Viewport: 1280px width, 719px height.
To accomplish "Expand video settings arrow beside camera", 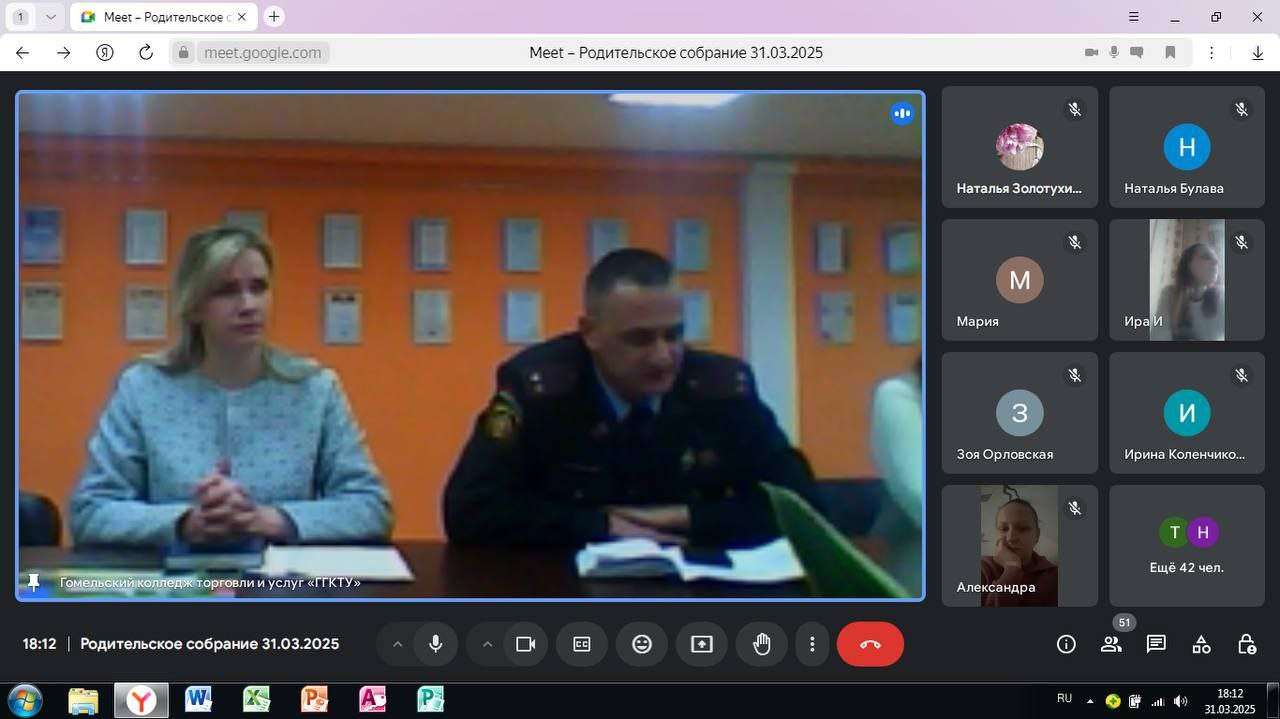I will point(487,644).
